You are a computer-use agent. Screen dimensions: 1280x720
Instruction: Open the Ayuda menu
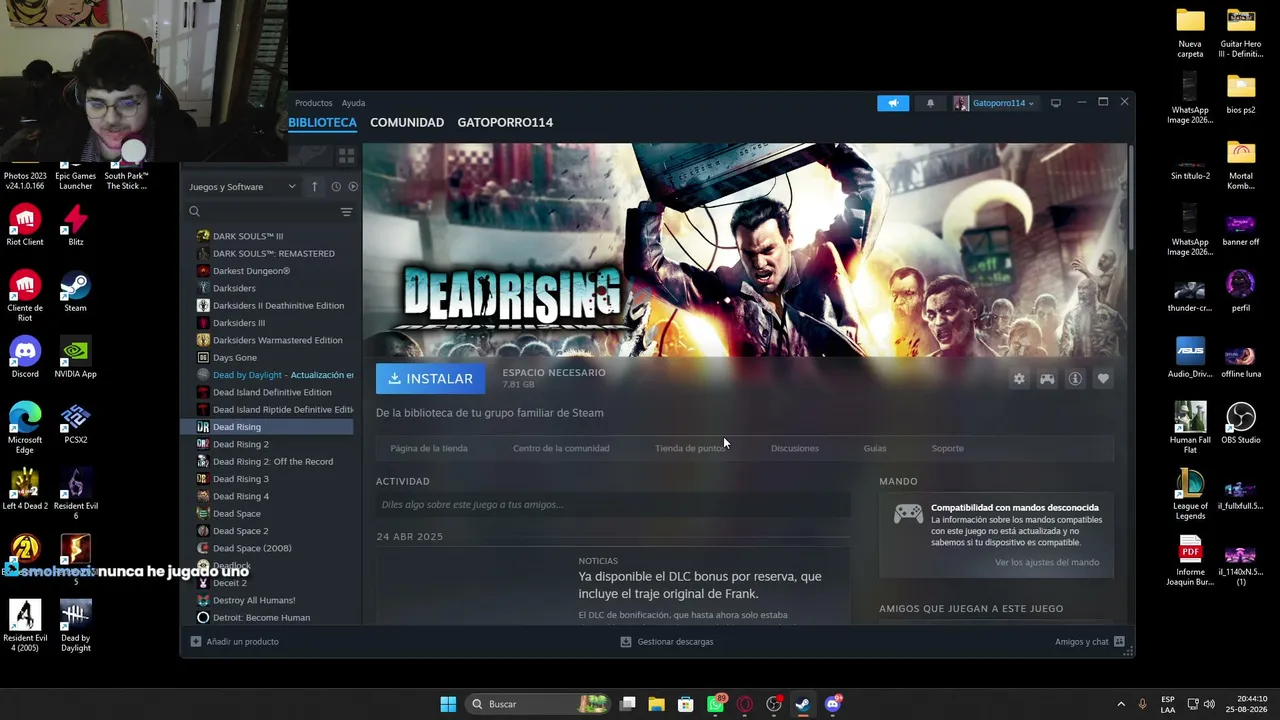click(x=353, y=103)
